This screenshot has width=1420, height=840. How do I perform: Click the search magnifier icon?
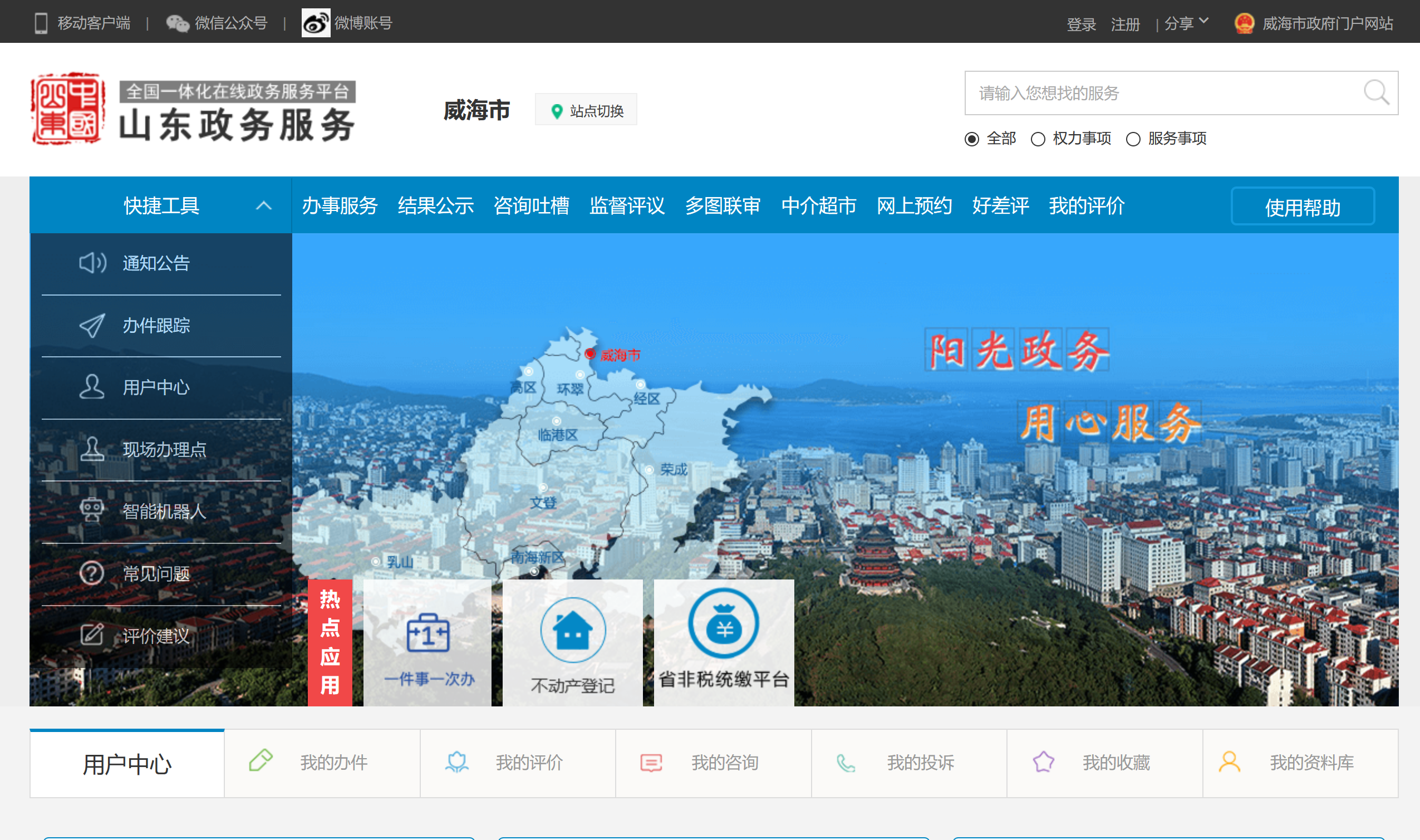(x=1376, y=93)
